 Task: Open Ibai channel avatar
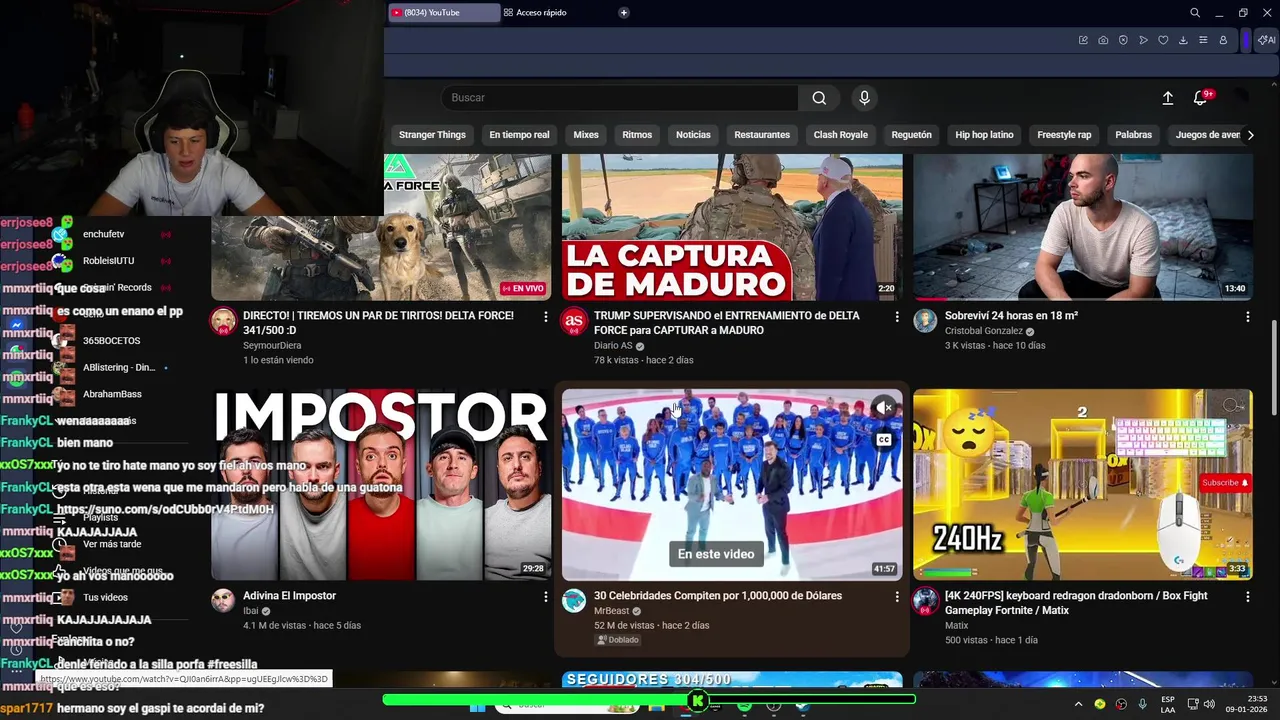point(223,601)
